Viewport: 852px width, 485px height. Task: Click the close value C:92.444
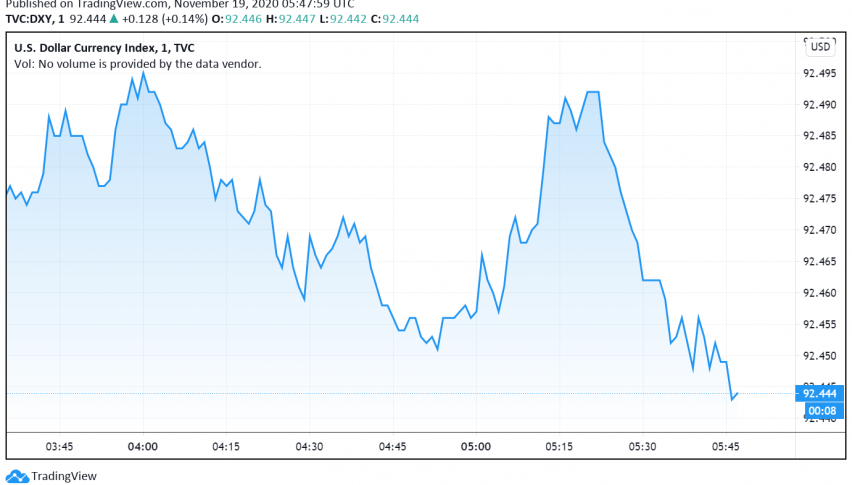point(395,19)
